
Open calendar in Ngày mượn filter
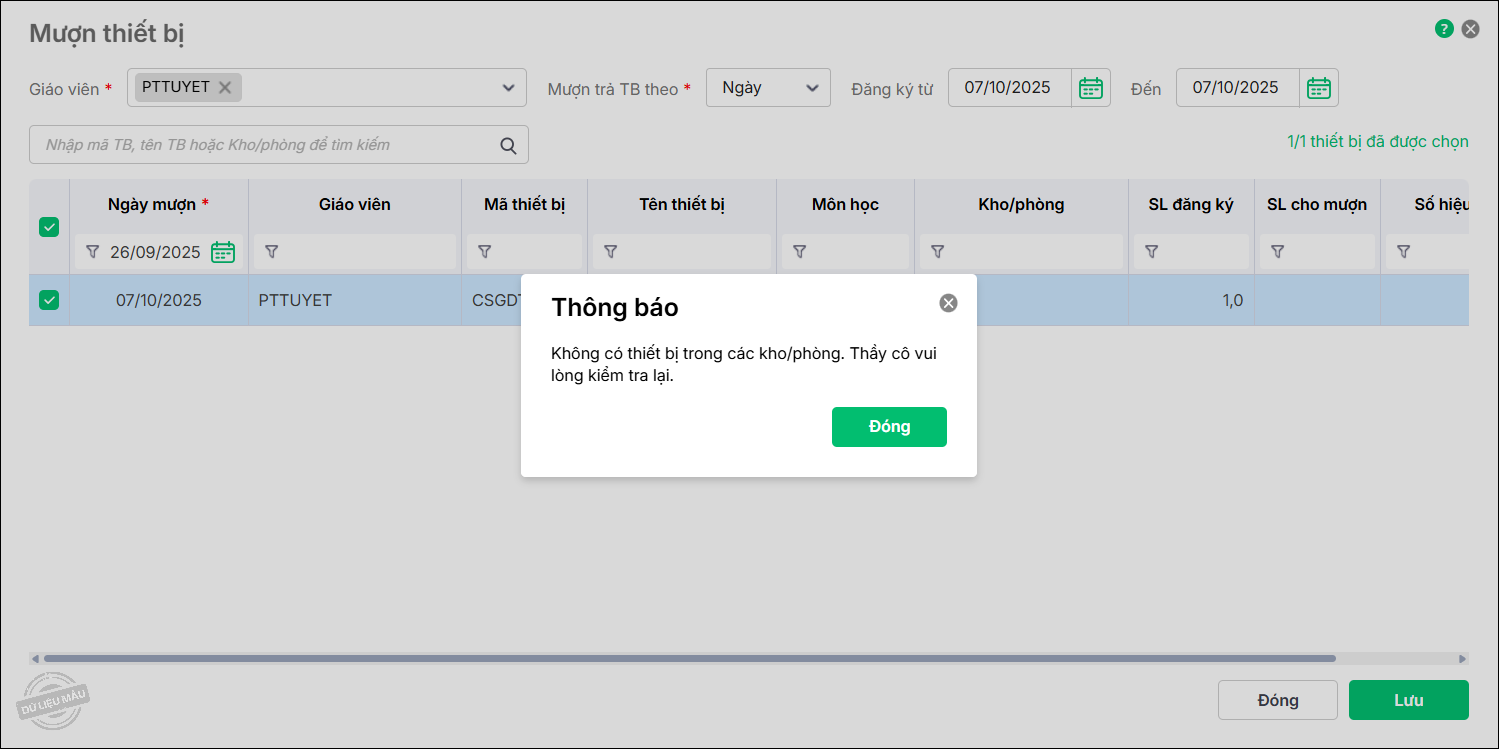coord(223,252)
